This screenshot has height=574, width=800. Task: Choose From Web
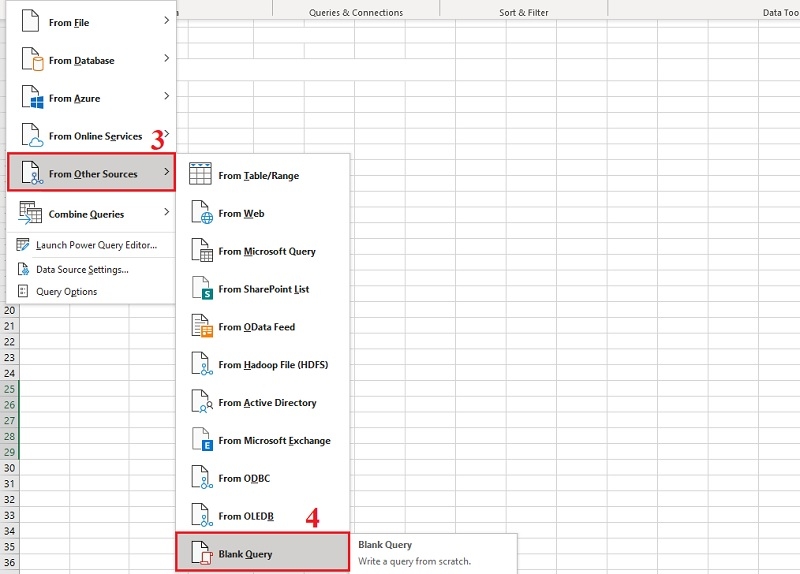click(x=263, y=213)
